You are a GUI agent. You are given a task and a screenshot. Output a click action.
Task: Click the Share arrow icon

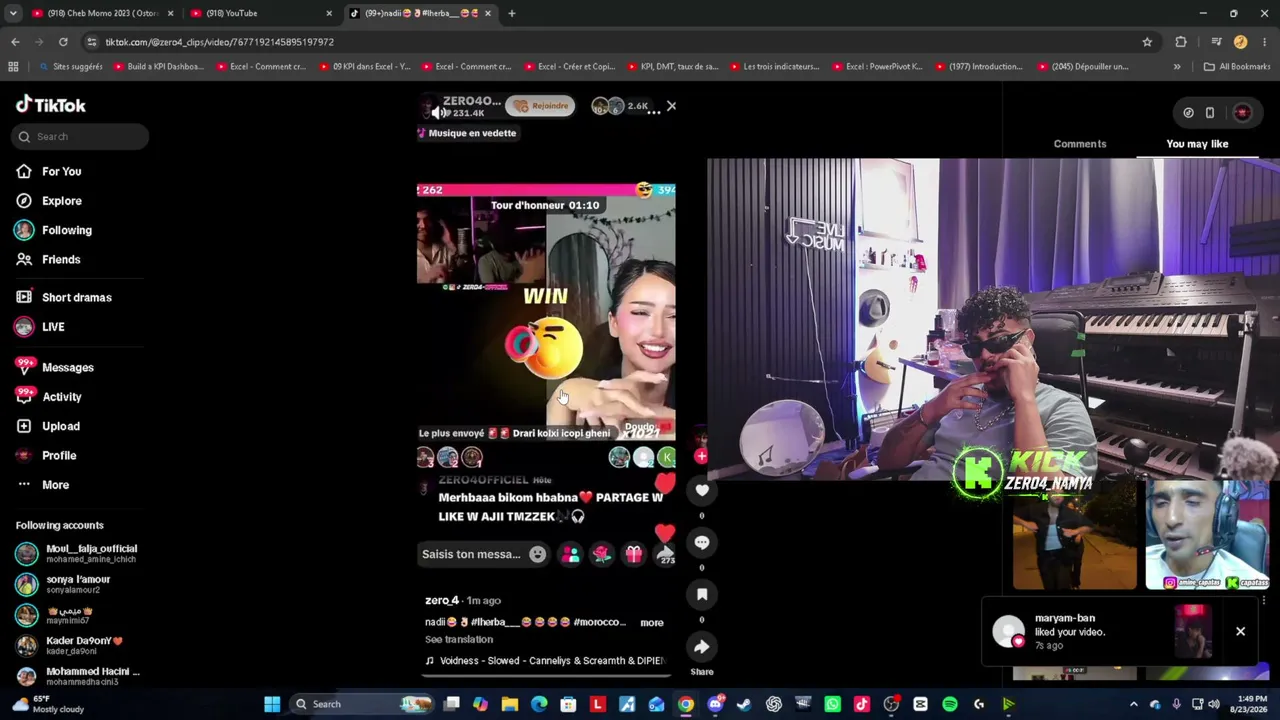(x=702, y=647)
